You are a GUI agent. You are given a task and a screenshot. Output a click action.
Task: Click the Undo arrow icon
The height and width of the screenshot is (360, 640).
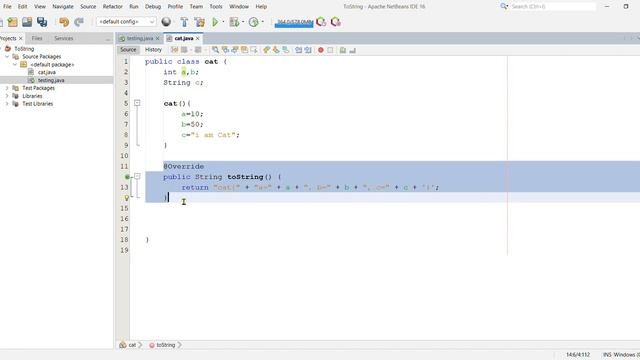[x=64, y=22]
